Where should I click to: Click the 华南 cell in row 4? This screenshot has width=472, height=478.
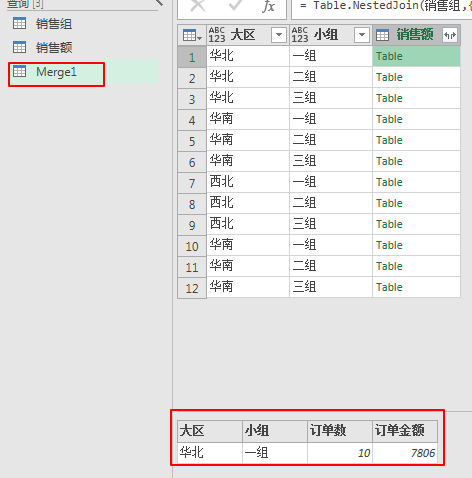(x=248, y=119)
